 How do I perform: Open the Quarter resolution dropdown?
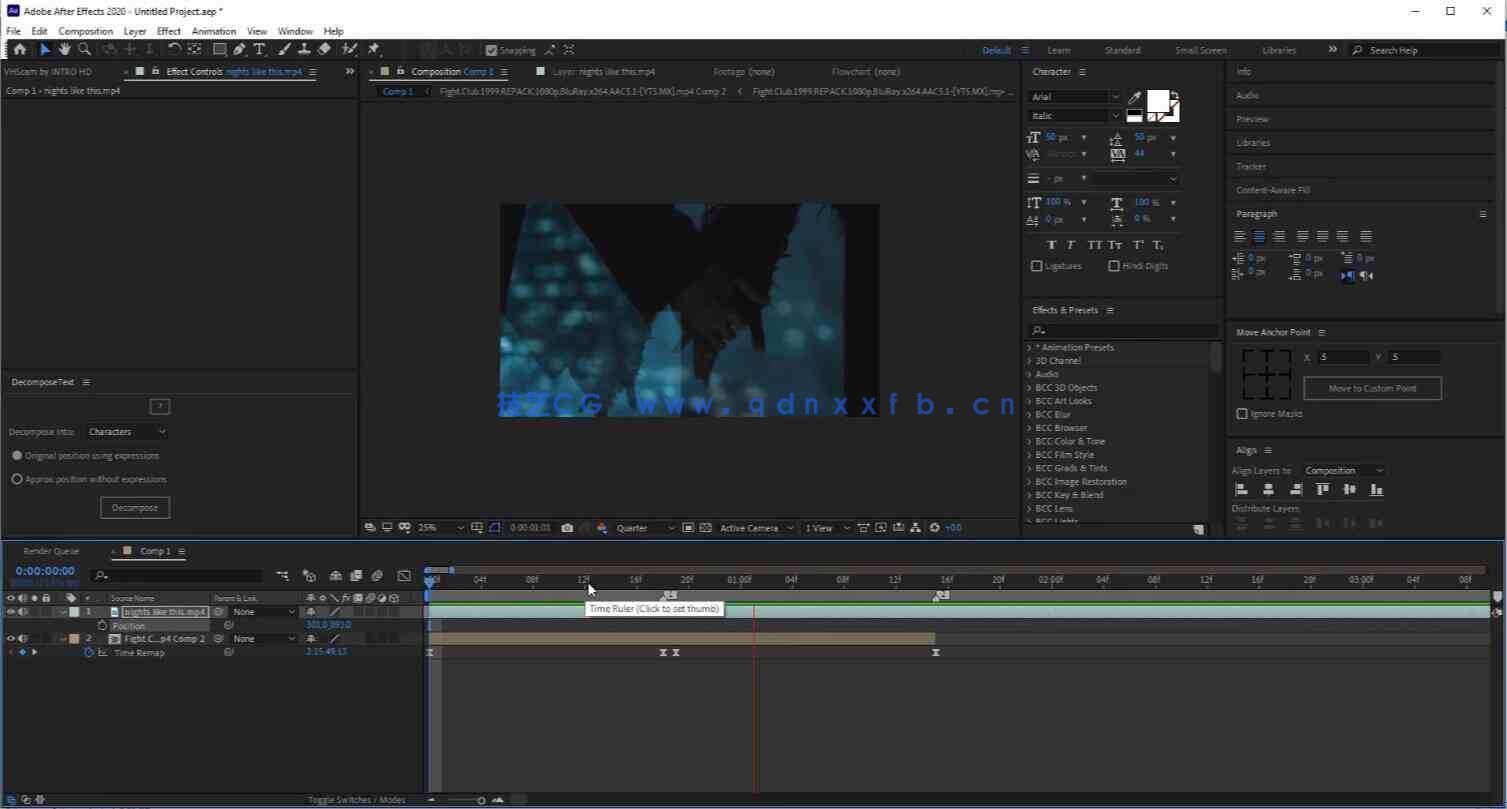click(x=645, y=528)
